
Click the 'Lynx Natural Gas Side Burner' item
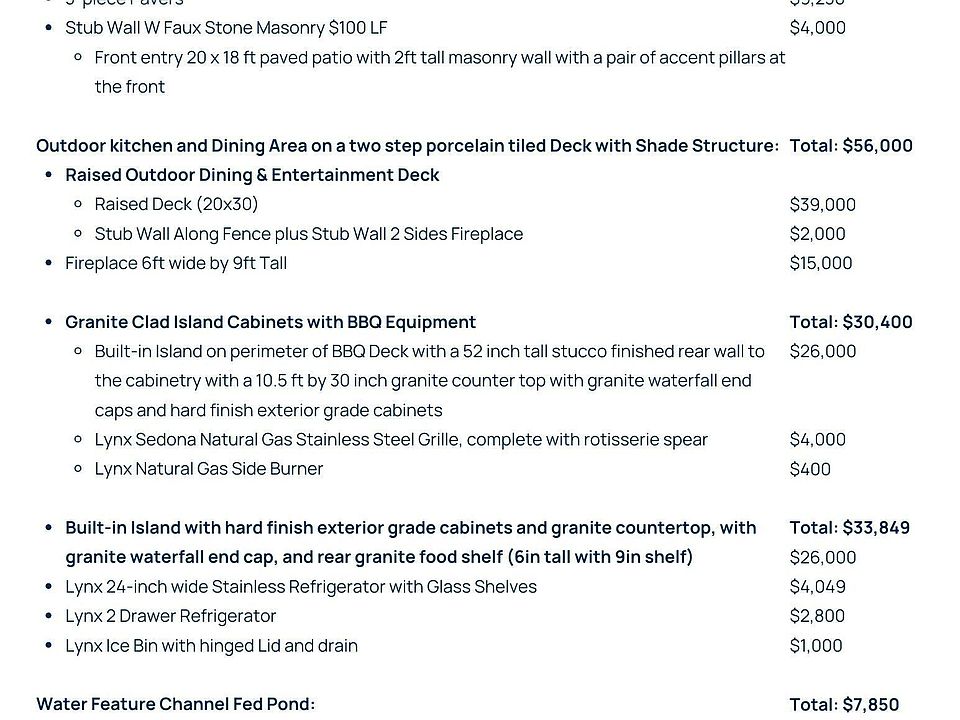tap(208, 469)
